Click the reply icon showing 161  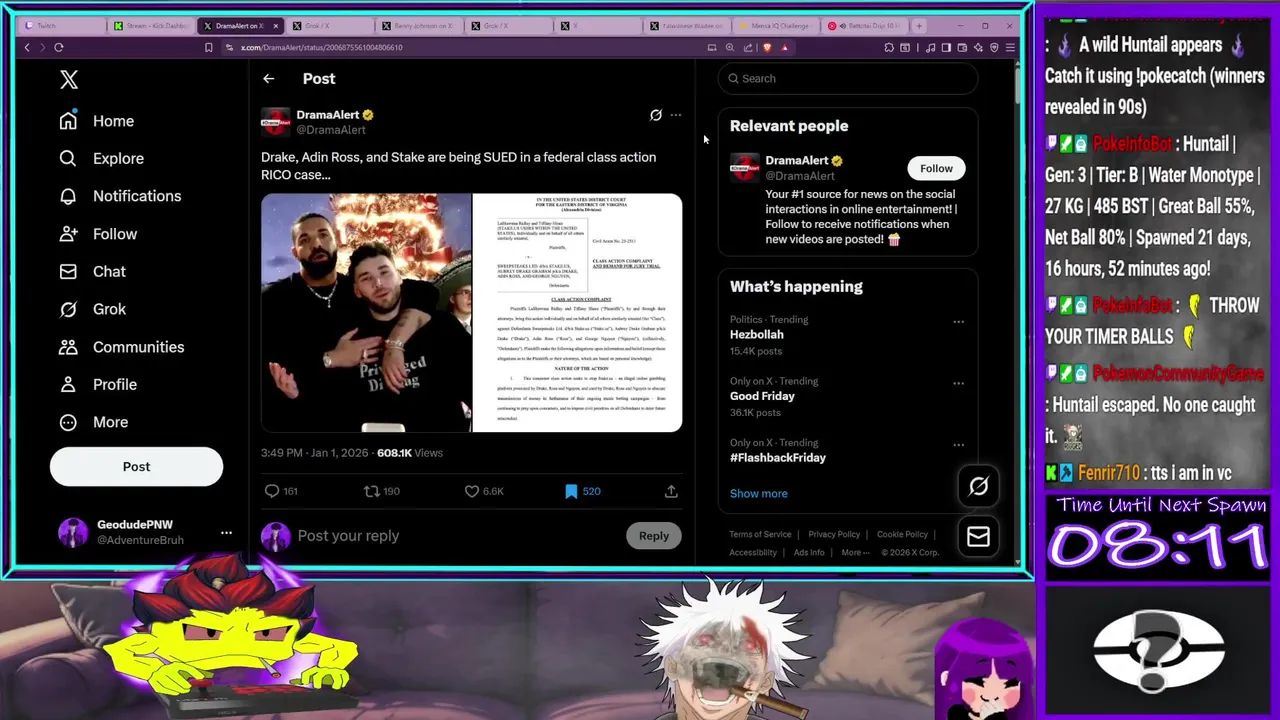tap(281, 491)
